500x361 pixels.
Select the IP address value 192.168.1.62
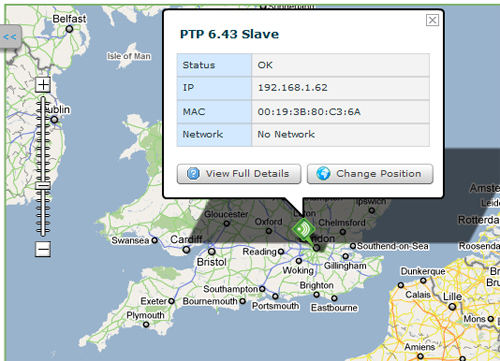tap(293, 88)
